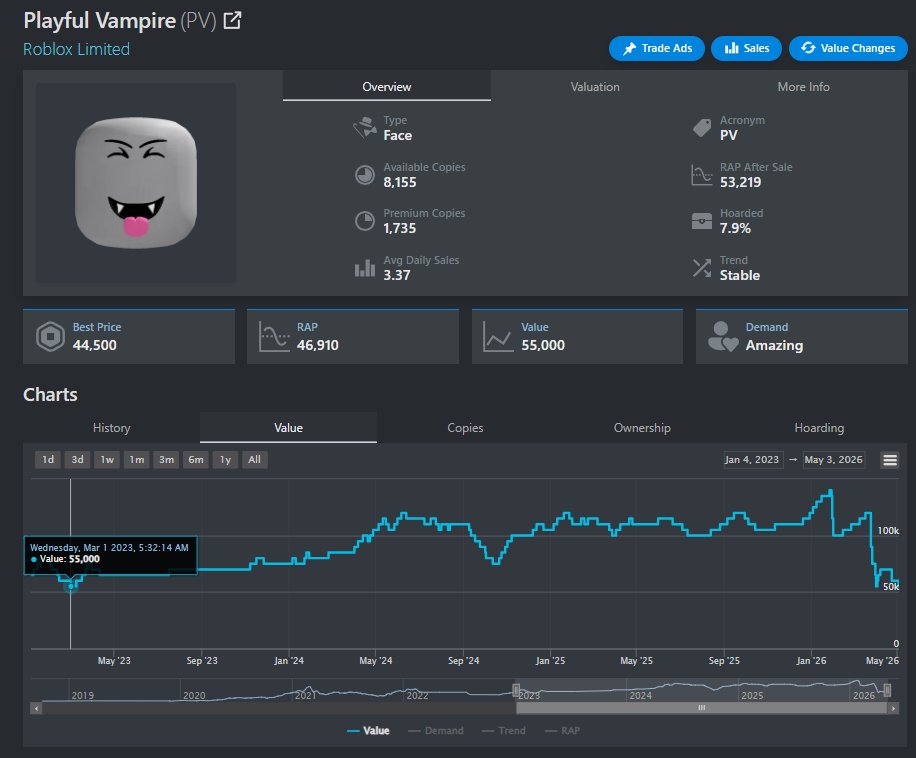Set chart range to 6m
The width and height of the screenshot is (916, 758).
pyautogui.click(x=196, y=460)
